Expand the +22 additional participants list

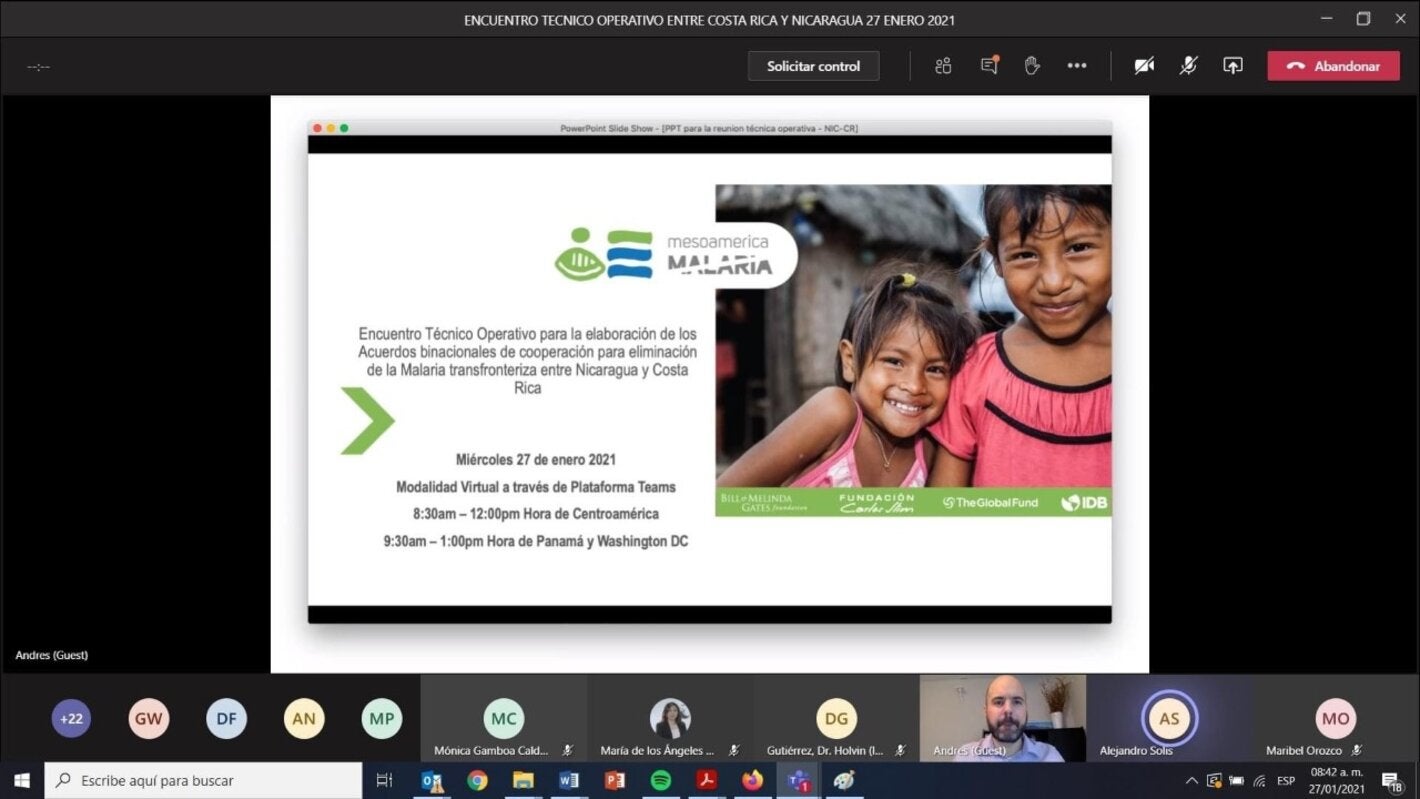point(71,718)
